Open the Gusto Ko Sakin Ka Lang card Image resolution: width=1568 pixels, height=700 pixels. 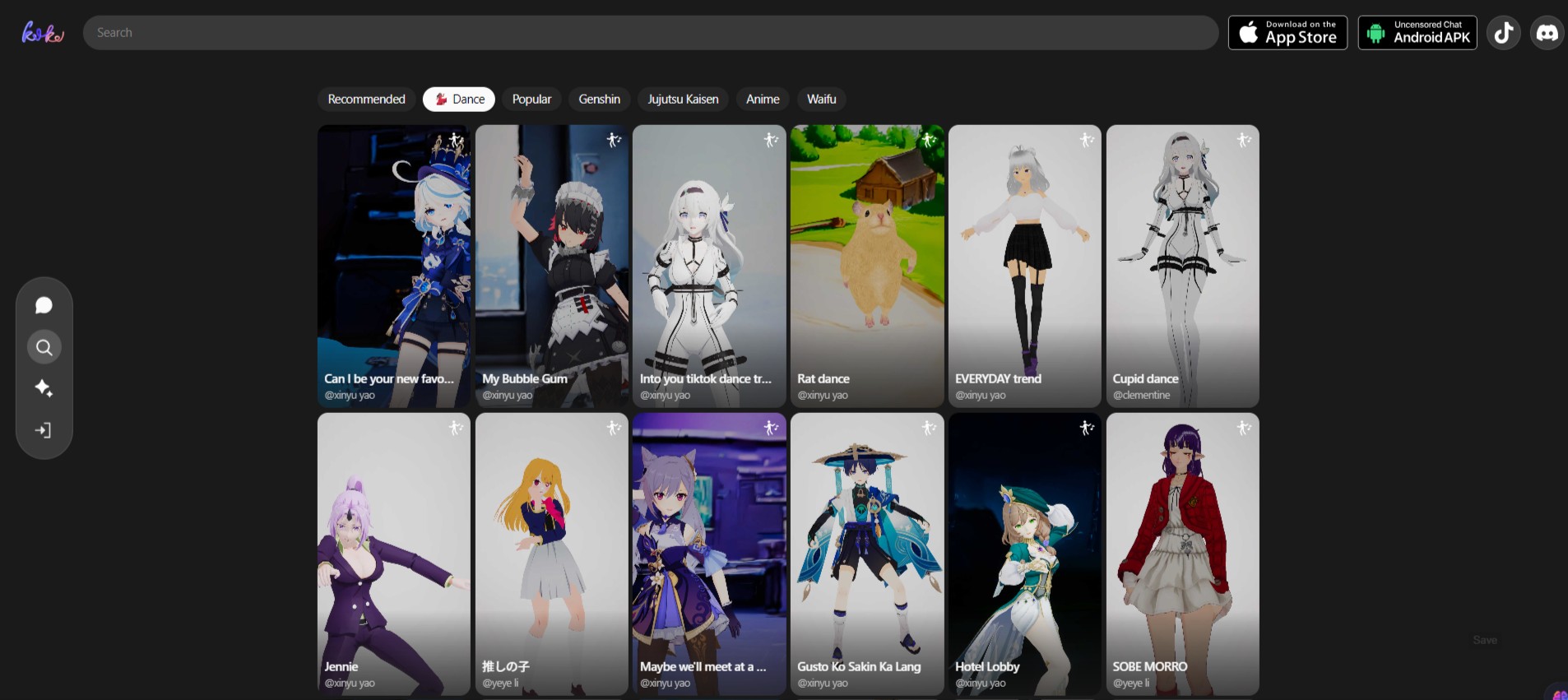pyautogui.click(x=867, y=554)
